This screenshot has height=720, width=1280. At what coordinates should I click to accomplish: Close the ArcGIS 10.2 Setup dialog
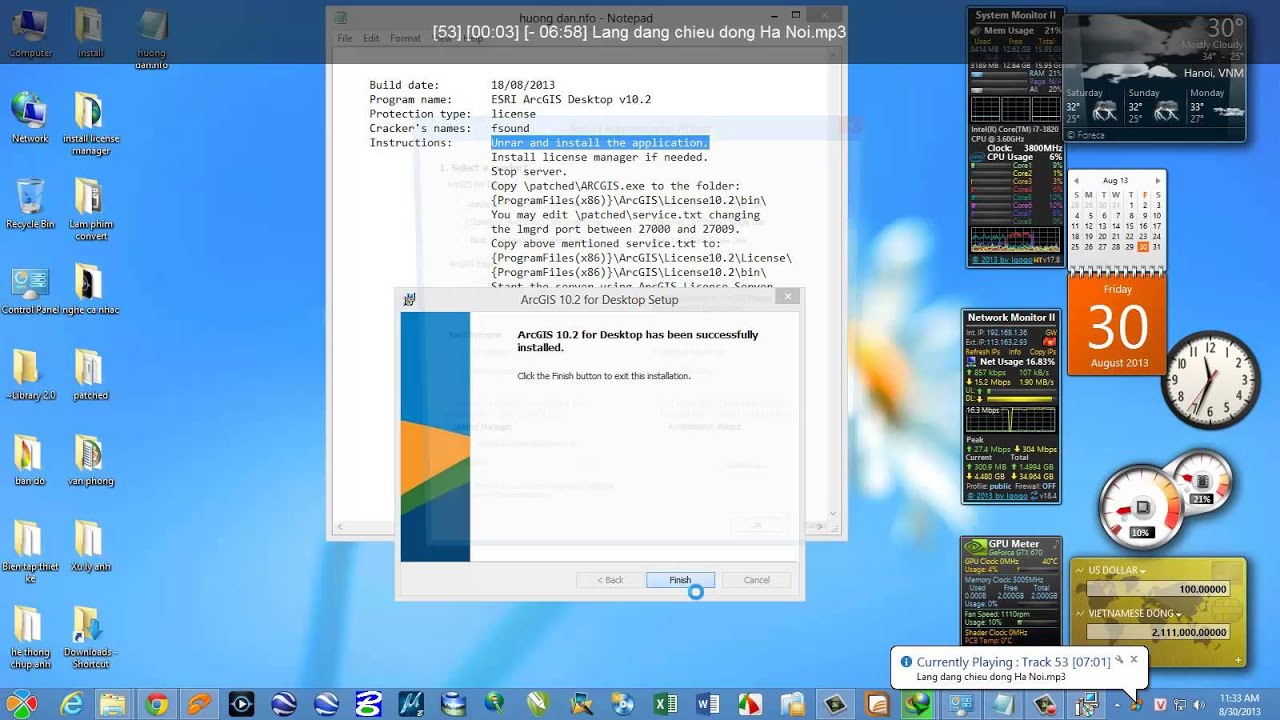[x=787, y=297]
